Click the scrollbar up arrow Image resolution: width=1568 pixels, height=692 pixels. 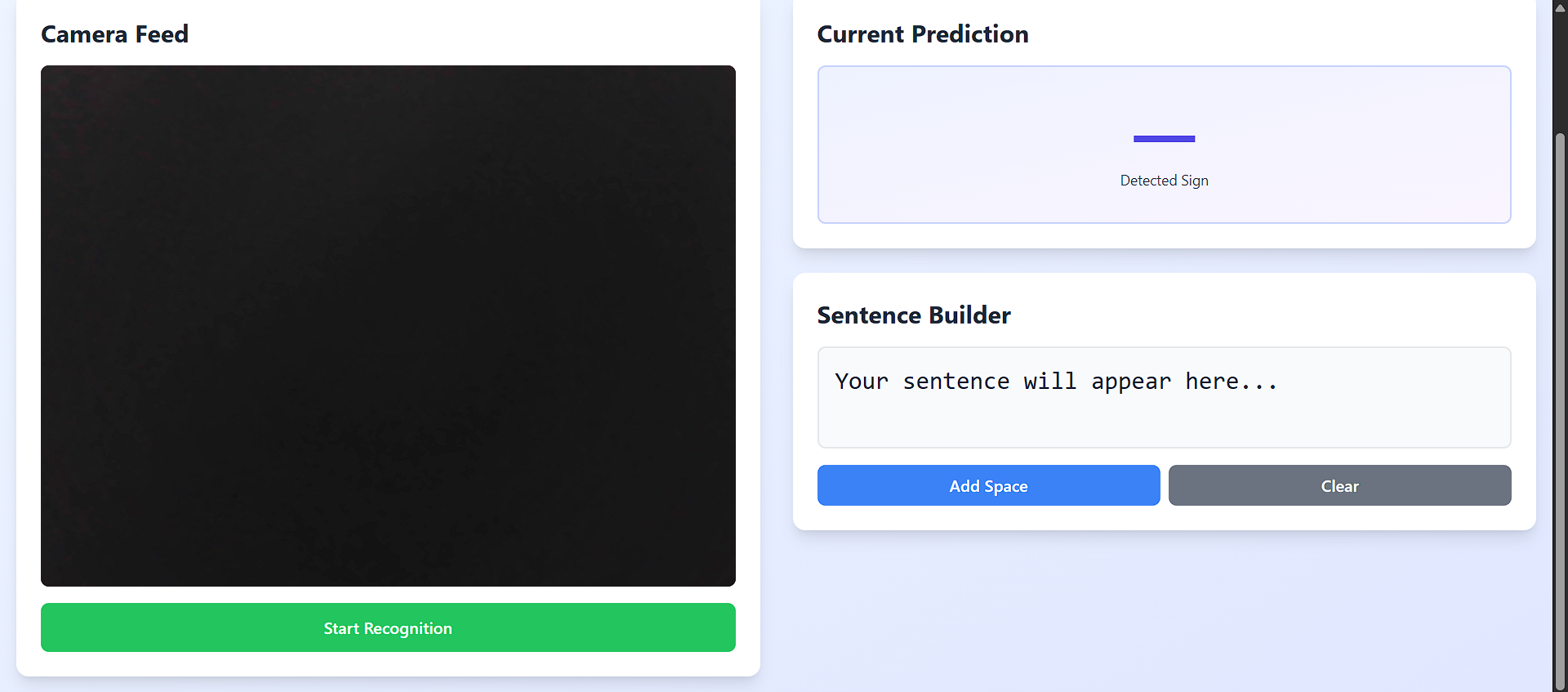pyautogui.click(x=1560, y=7)
